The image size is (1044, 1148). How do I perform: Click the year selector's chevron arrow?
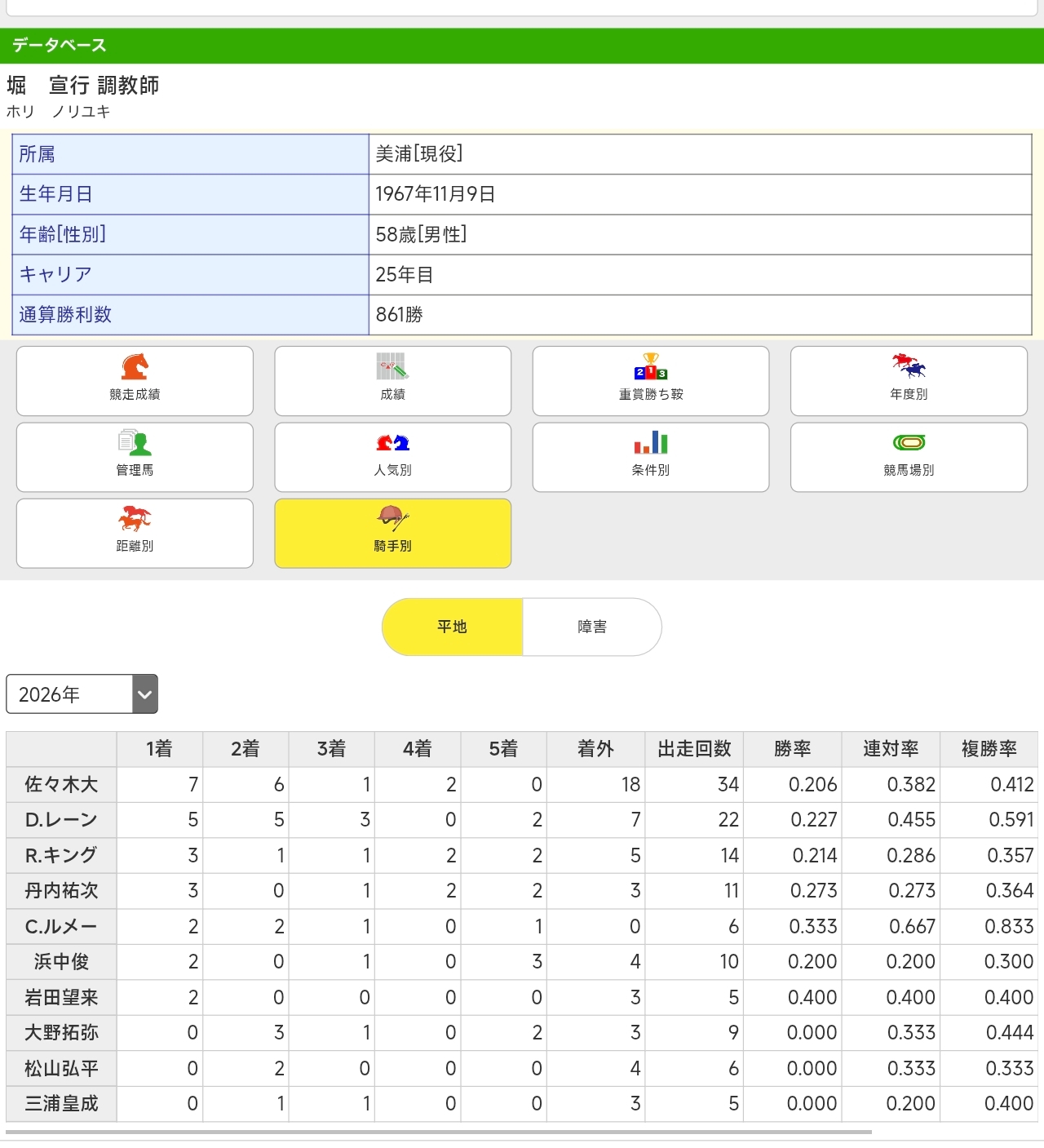pyautogui.click(x=145, y=694)
